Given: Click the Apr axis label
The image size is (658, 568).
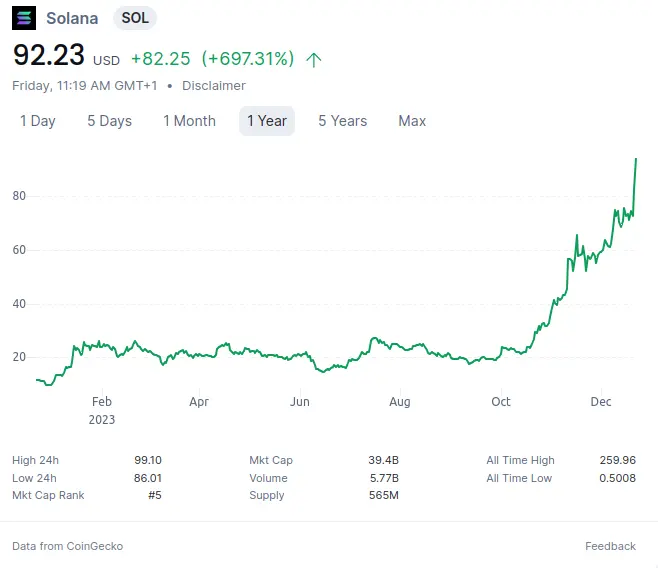Looking at the screenshot, I should (x=199, y=402).
